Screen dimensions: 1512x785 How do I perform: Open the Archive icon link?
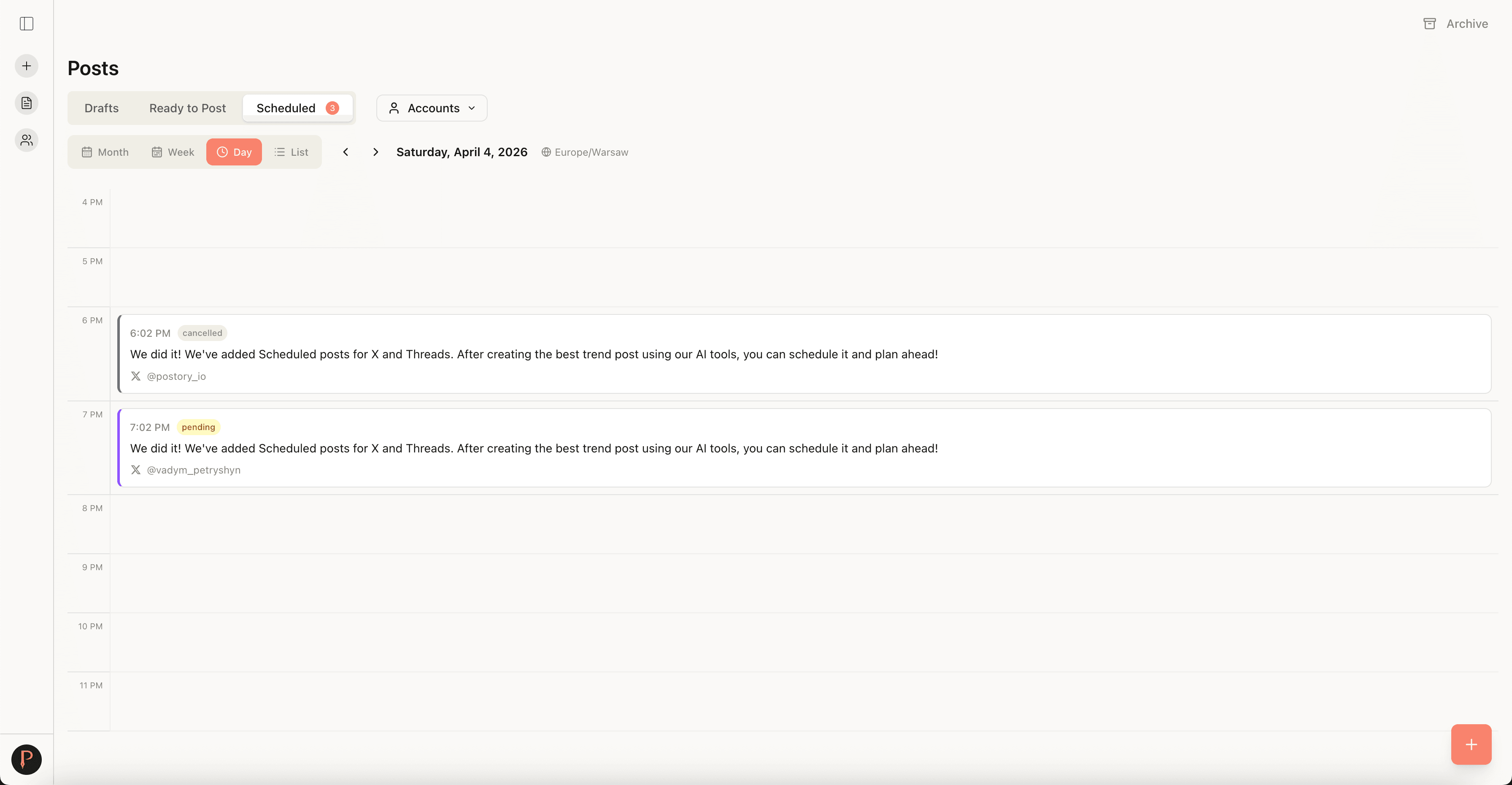tap(1455, 24)
